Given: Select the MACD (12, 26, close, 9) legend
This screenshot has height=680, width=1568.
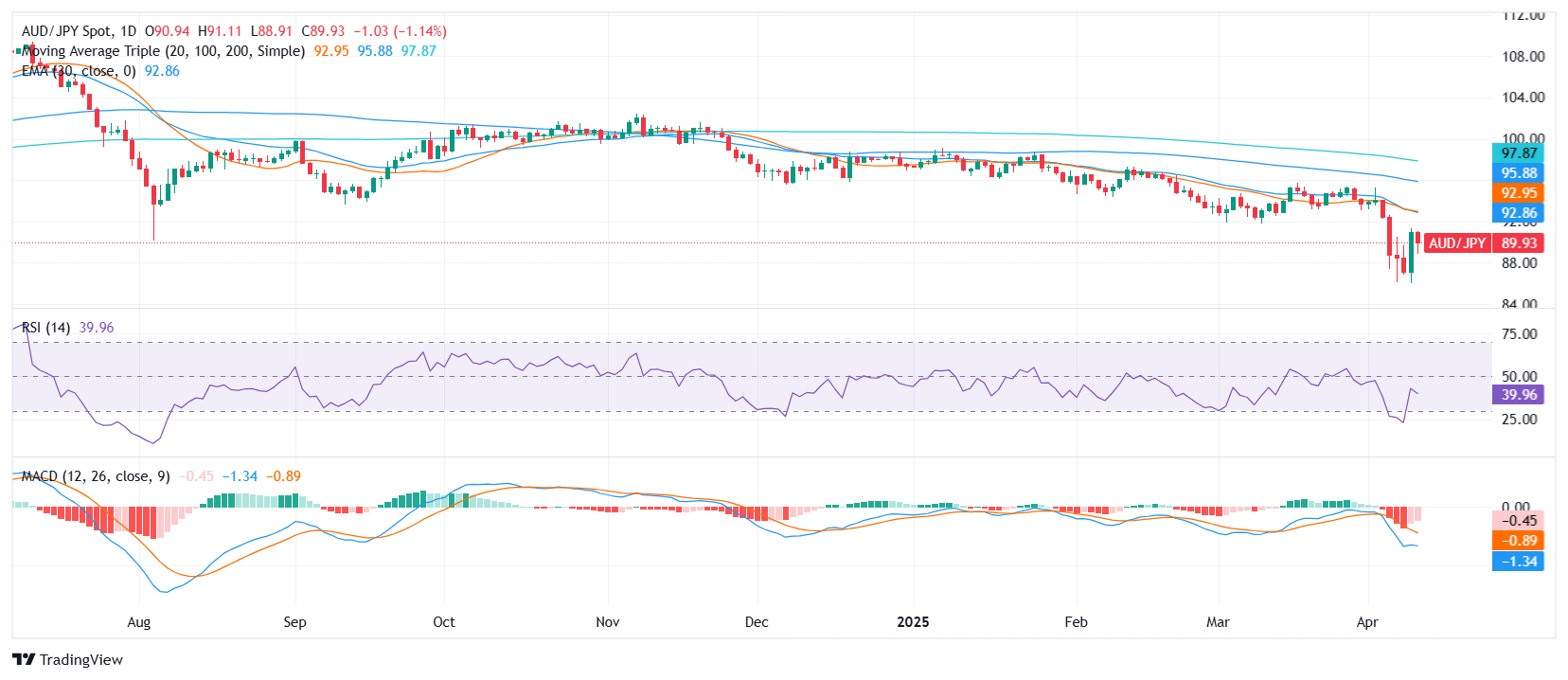Looking at the screenshot, I should [x=95, y=476].
